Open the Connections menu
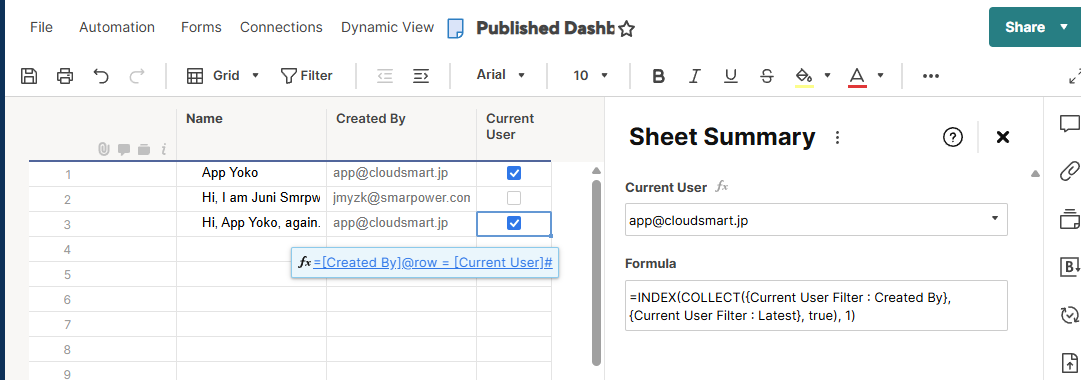Image resolution: width=1081 pixels, height=380 pixels. (x=281, y=28)
